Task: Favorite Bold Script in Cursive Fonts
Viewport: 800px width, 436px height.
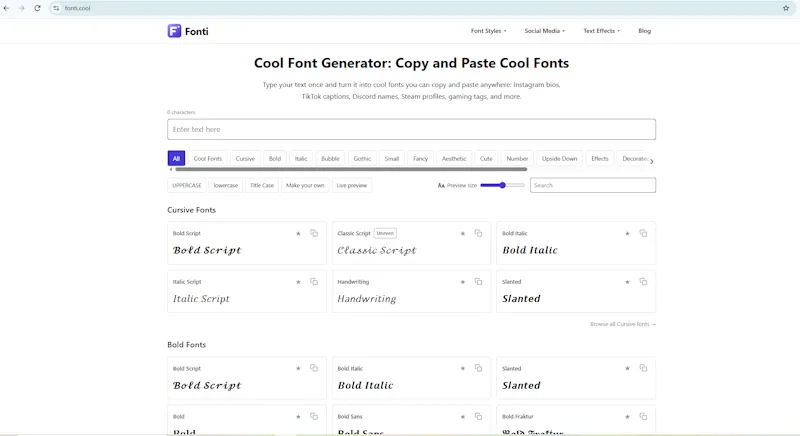Action: pos(298,234)
